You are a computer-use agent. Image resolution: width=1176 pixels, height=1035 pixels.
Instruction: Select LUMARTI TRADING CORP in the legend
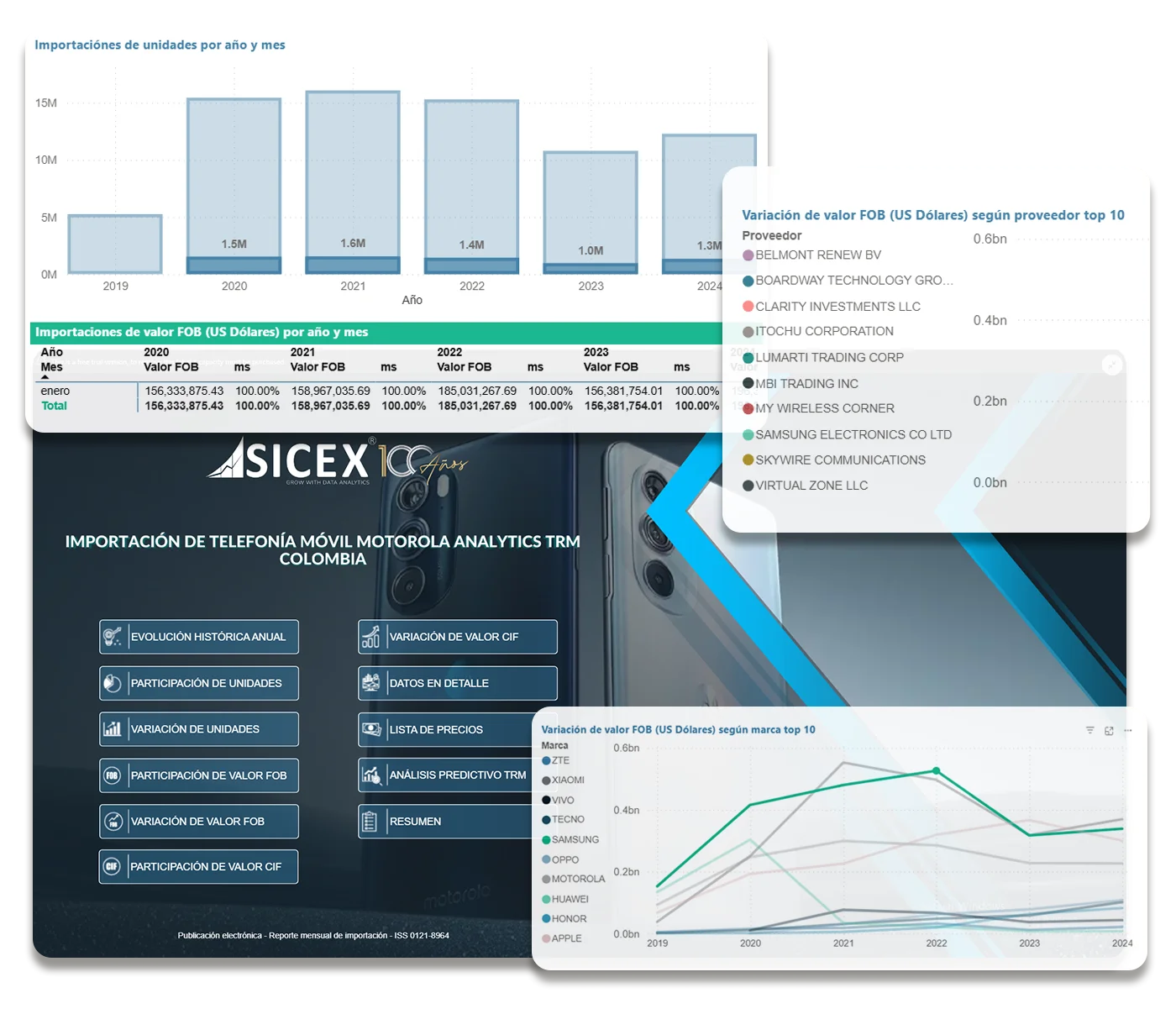point(823,358)
